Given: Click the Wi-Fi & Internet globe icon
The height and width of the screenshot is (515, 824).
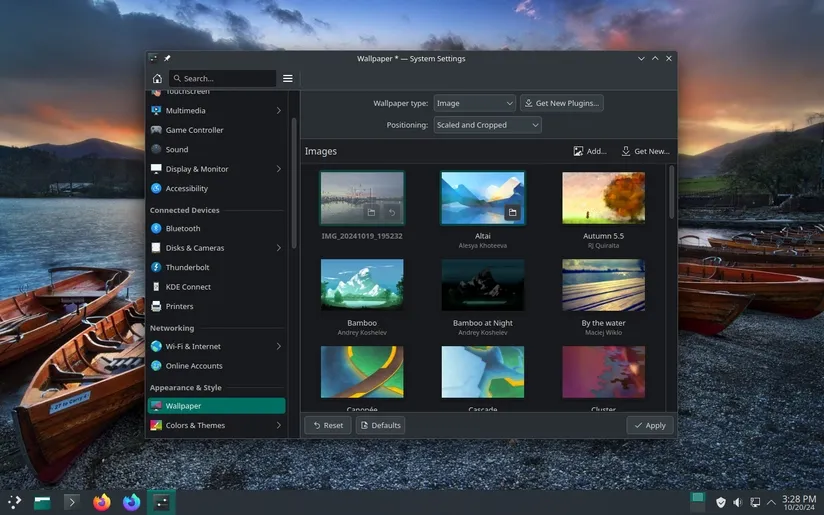Looking at the screenshot, I should point(156,346).
